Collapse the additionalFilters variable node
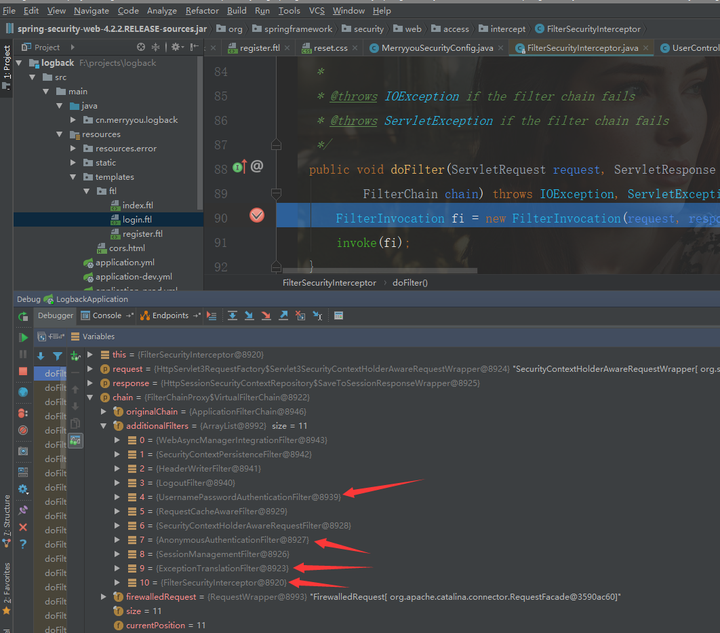Viewport: 720px width, 633px height. pos(103,426)
